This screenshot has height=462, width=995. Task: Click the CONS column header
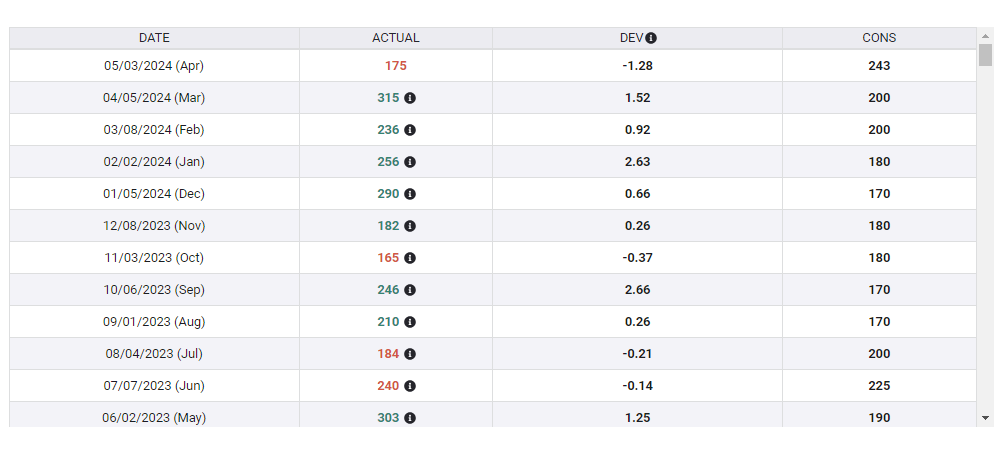pyautogui.click(x=879, y=38)
